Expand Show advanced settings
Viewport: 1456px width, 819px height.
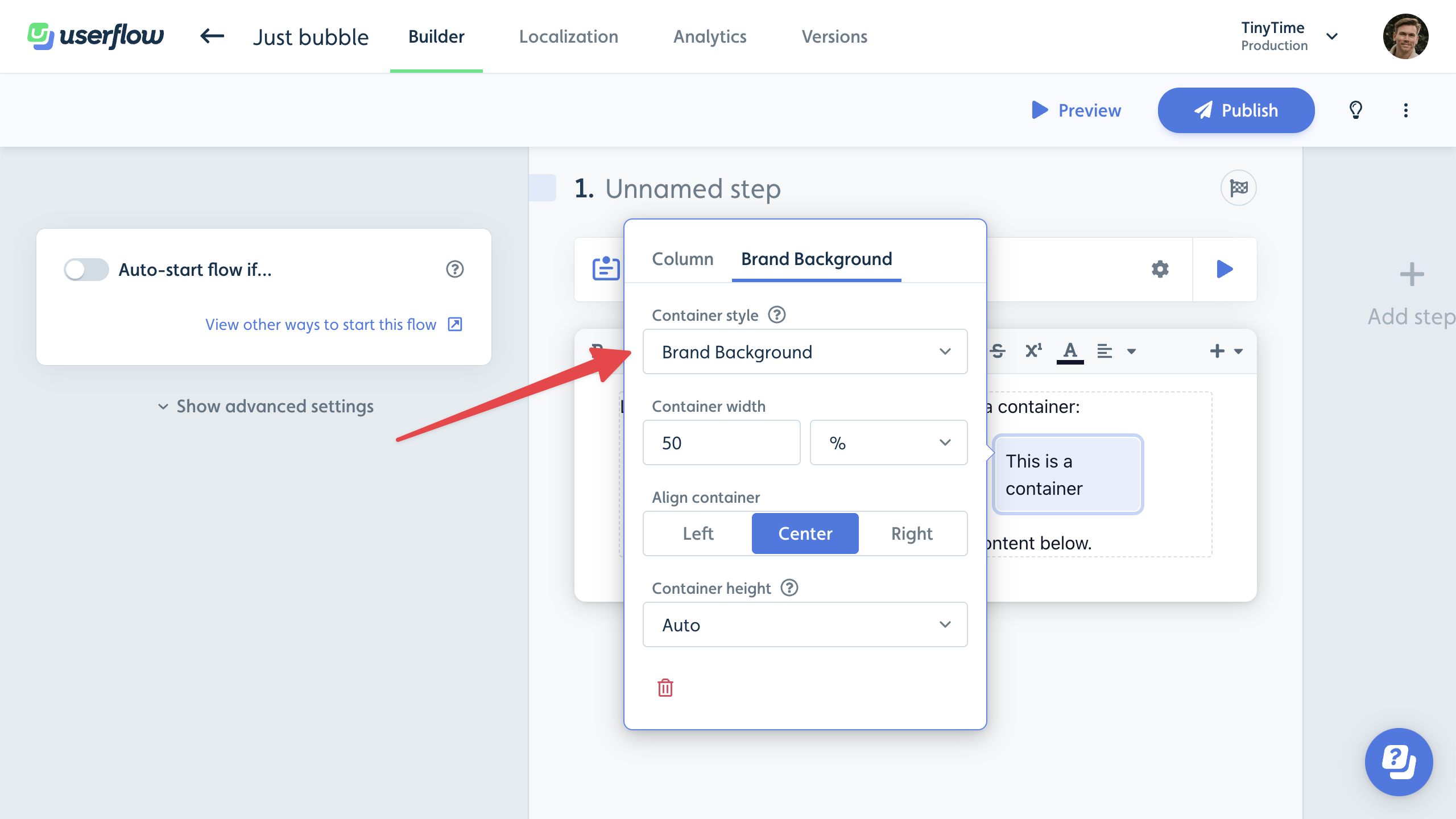[x=266, y=406]
